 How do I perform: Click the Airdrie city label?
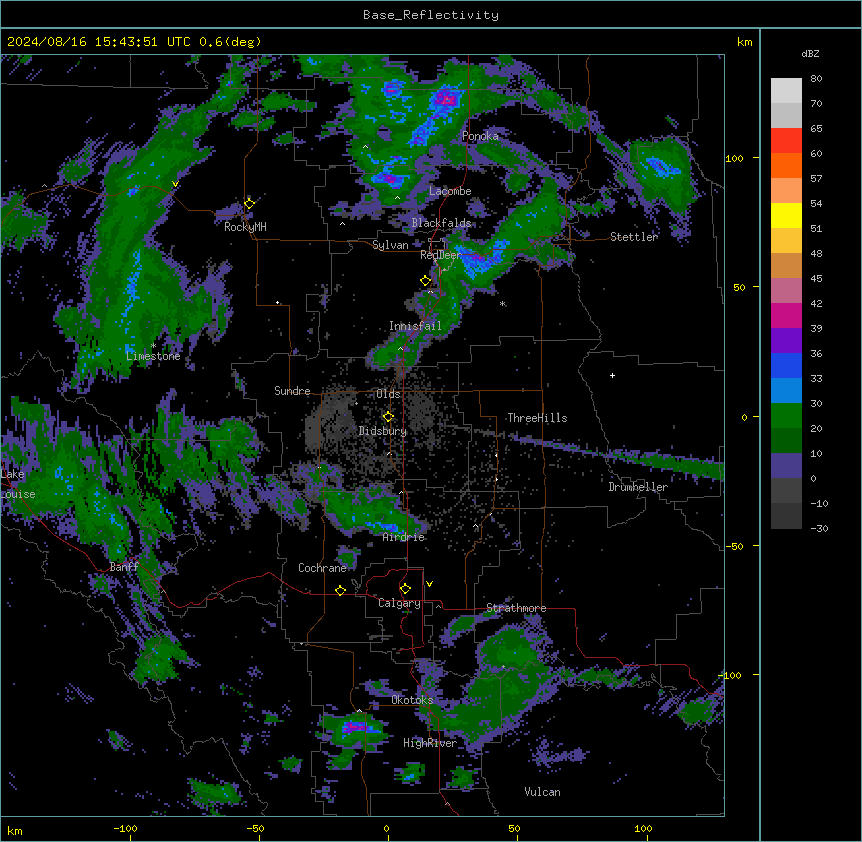404,537
